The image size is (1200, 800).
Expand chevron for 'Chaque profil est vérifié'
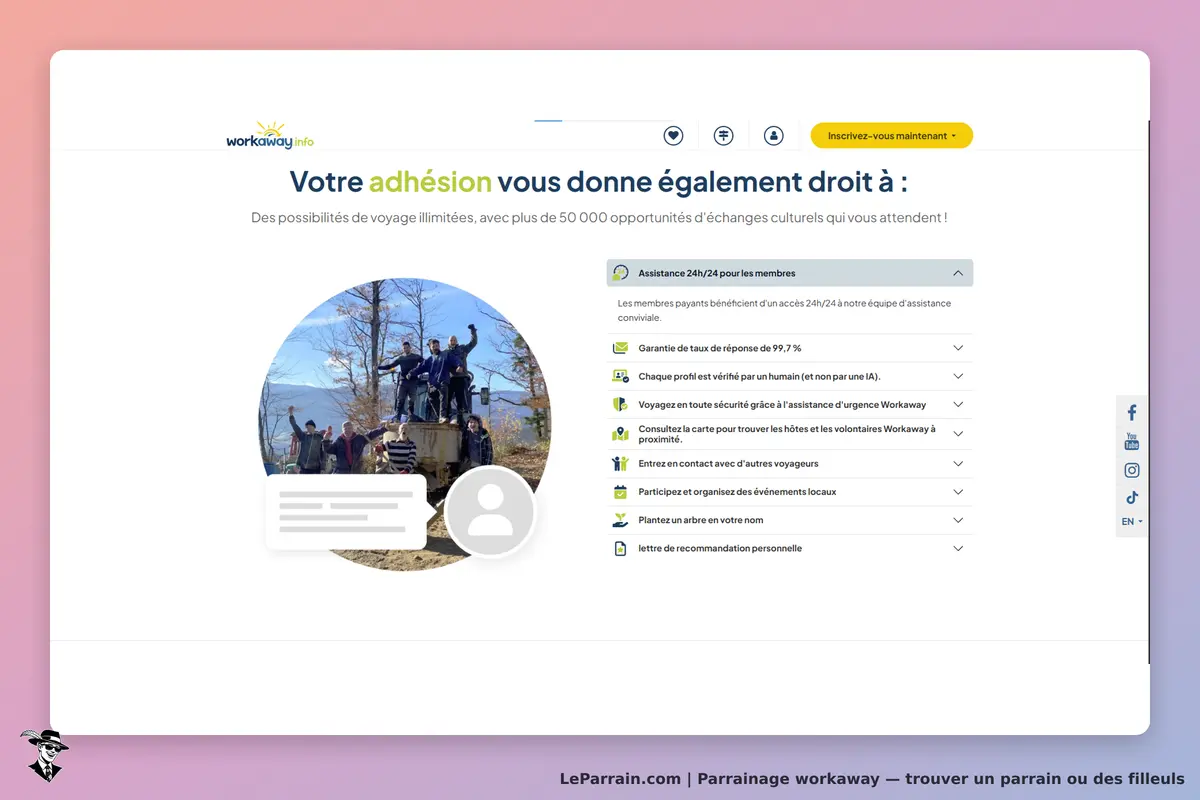(x=958, y=376)
